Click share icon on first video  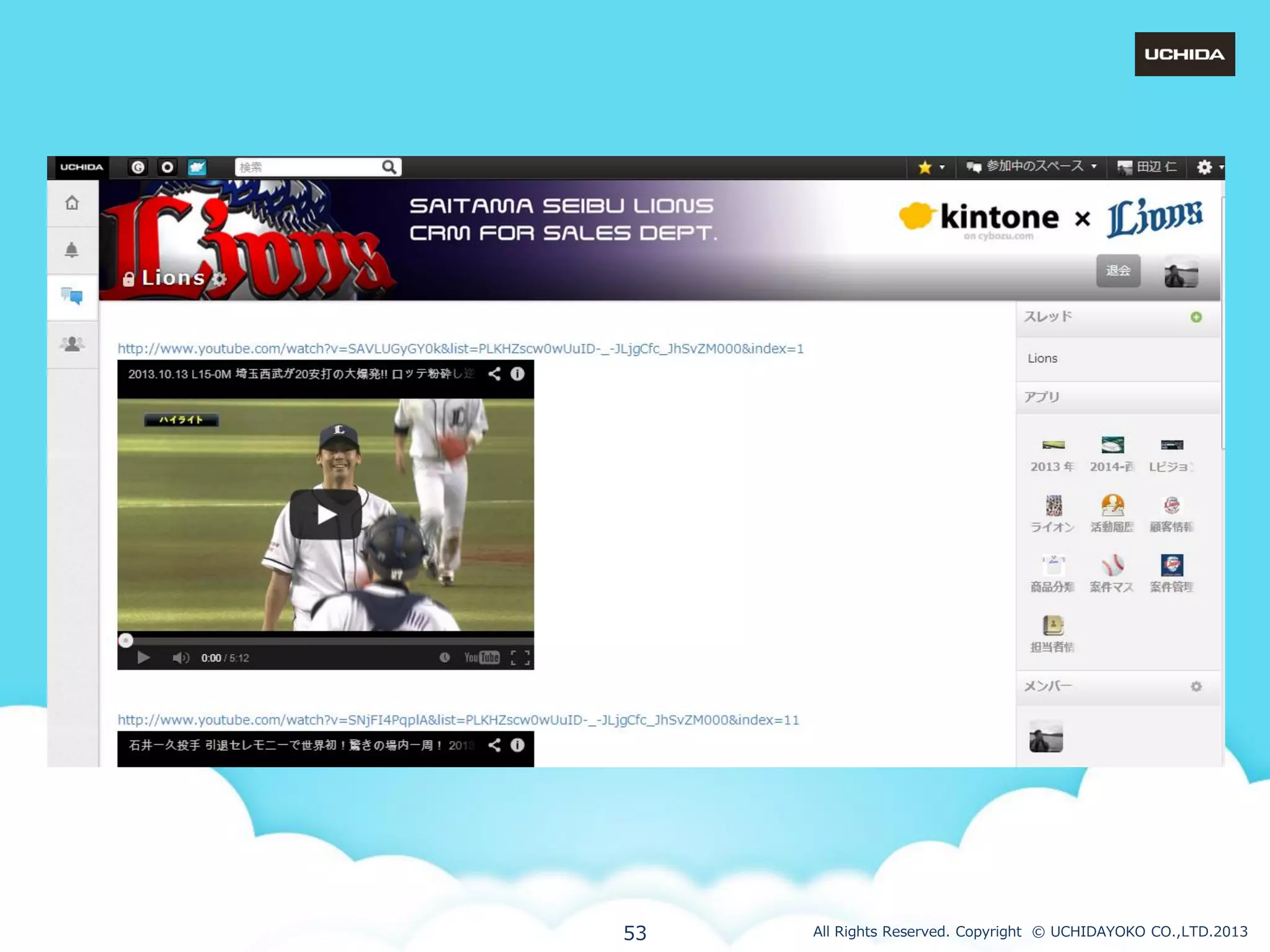click(494, 374)
